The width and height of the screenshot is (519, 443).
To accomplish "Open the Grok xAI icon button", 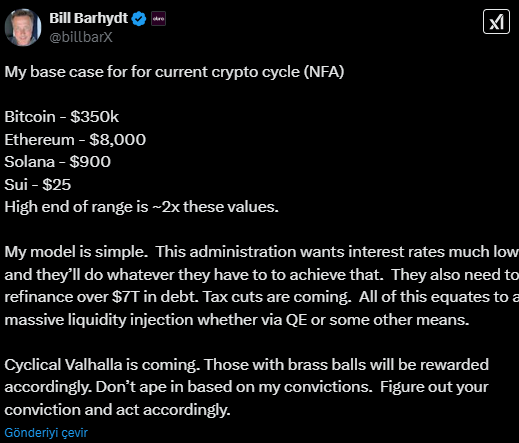I will pos(496,22).
